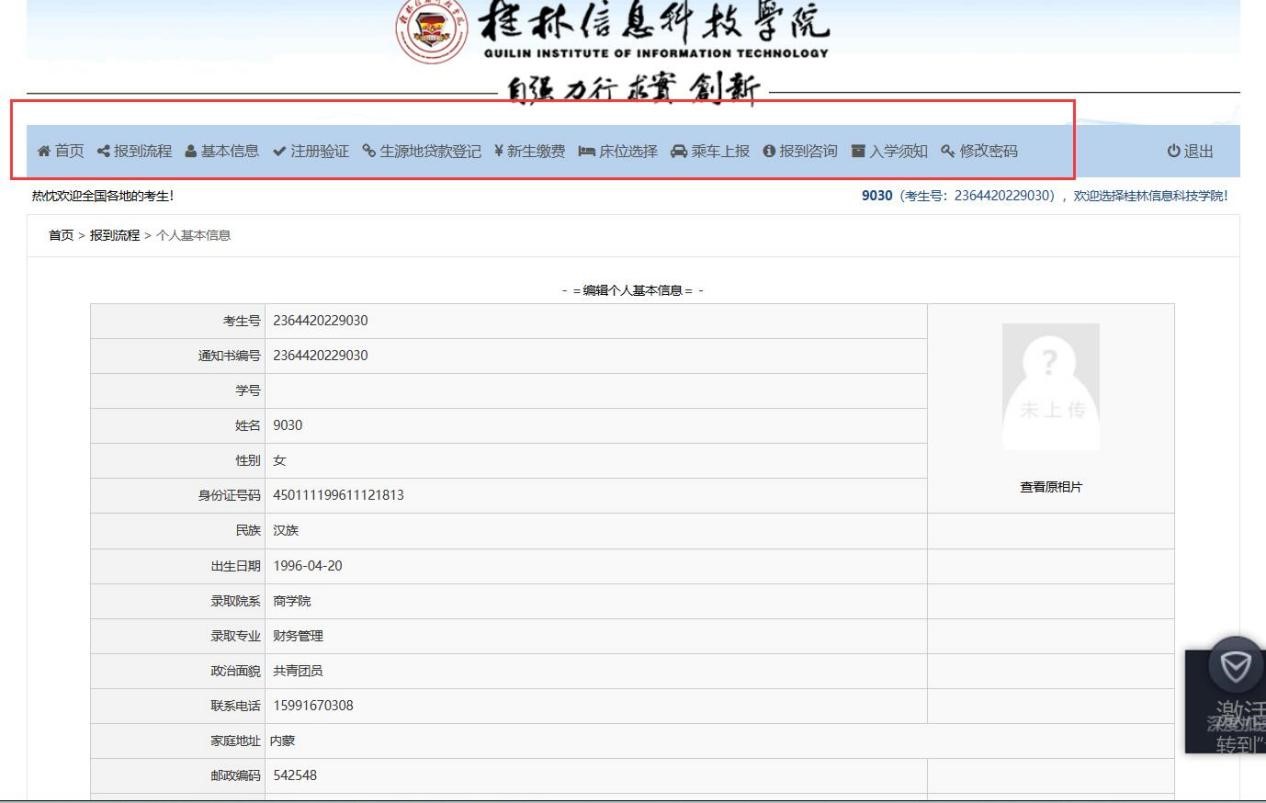1266x803 pixels.
Task: Open the 入学须知 menu item
Action: (897, 151)
